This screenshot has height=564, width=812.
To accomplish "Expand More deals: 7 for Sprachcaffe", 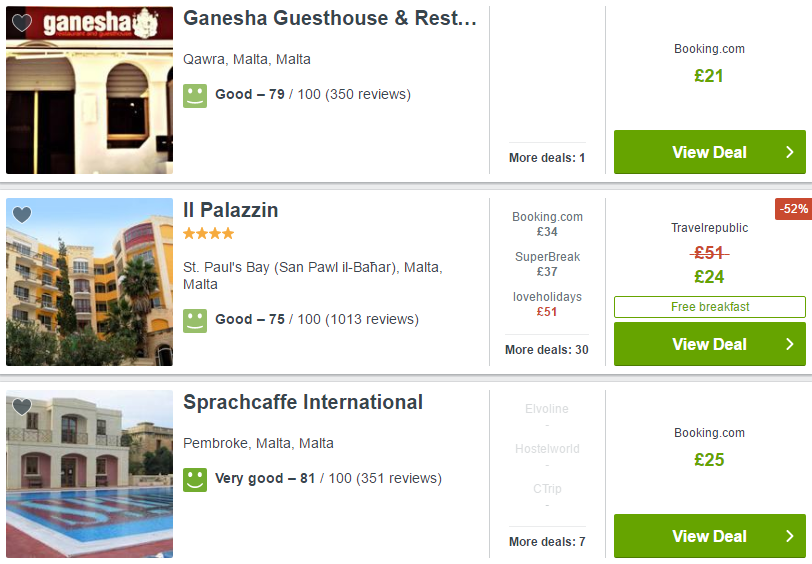I will tap(547, 542).
